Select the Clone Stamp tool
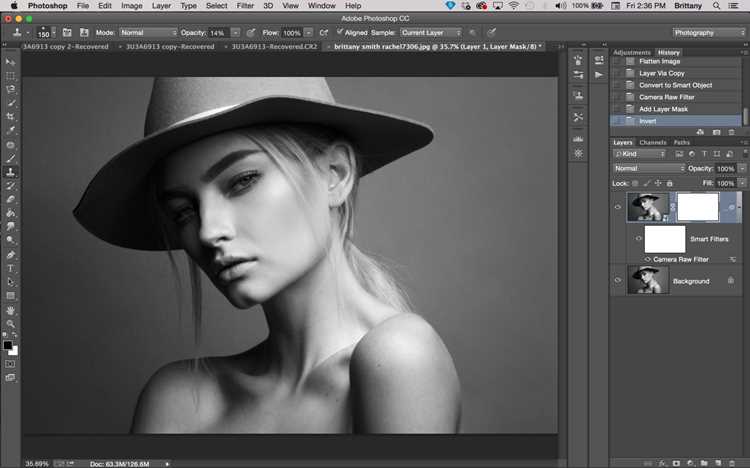The width and height of the screenshot is (750, 468). 11,172
